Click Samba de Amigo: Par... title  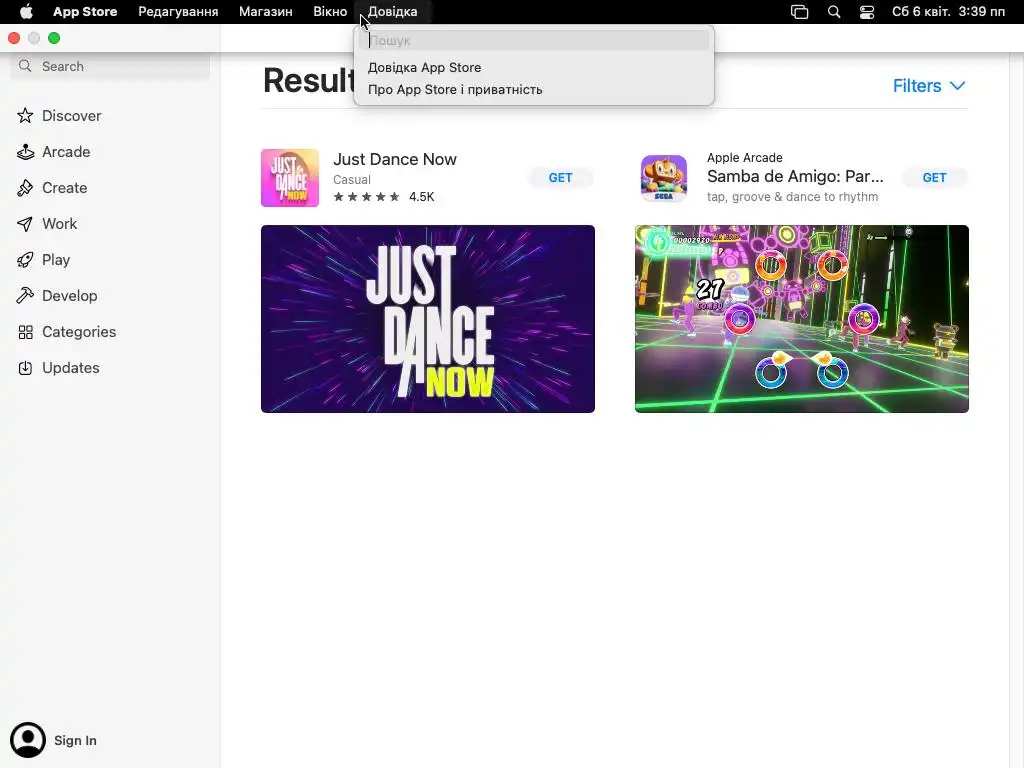coord(795,176)
